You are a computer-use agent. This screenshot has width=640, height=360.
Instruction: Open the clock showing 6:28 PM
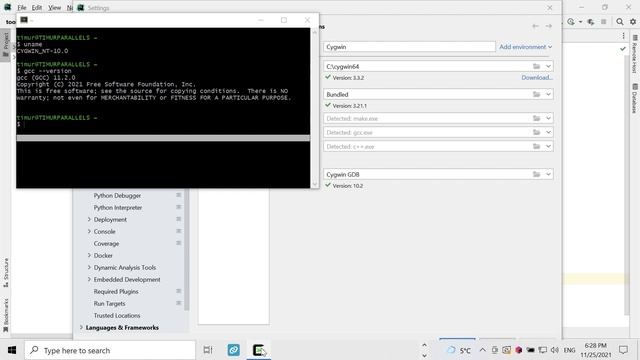pos(595,350)
